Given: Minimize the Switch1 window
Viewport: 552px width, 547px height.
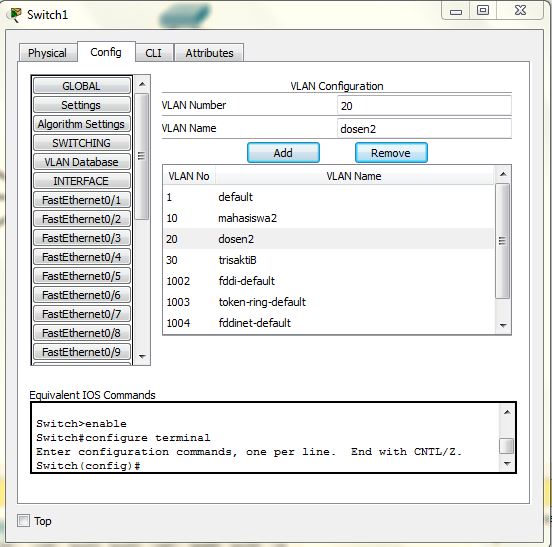Looking at the screenshot, I should (x=456, y=11).
